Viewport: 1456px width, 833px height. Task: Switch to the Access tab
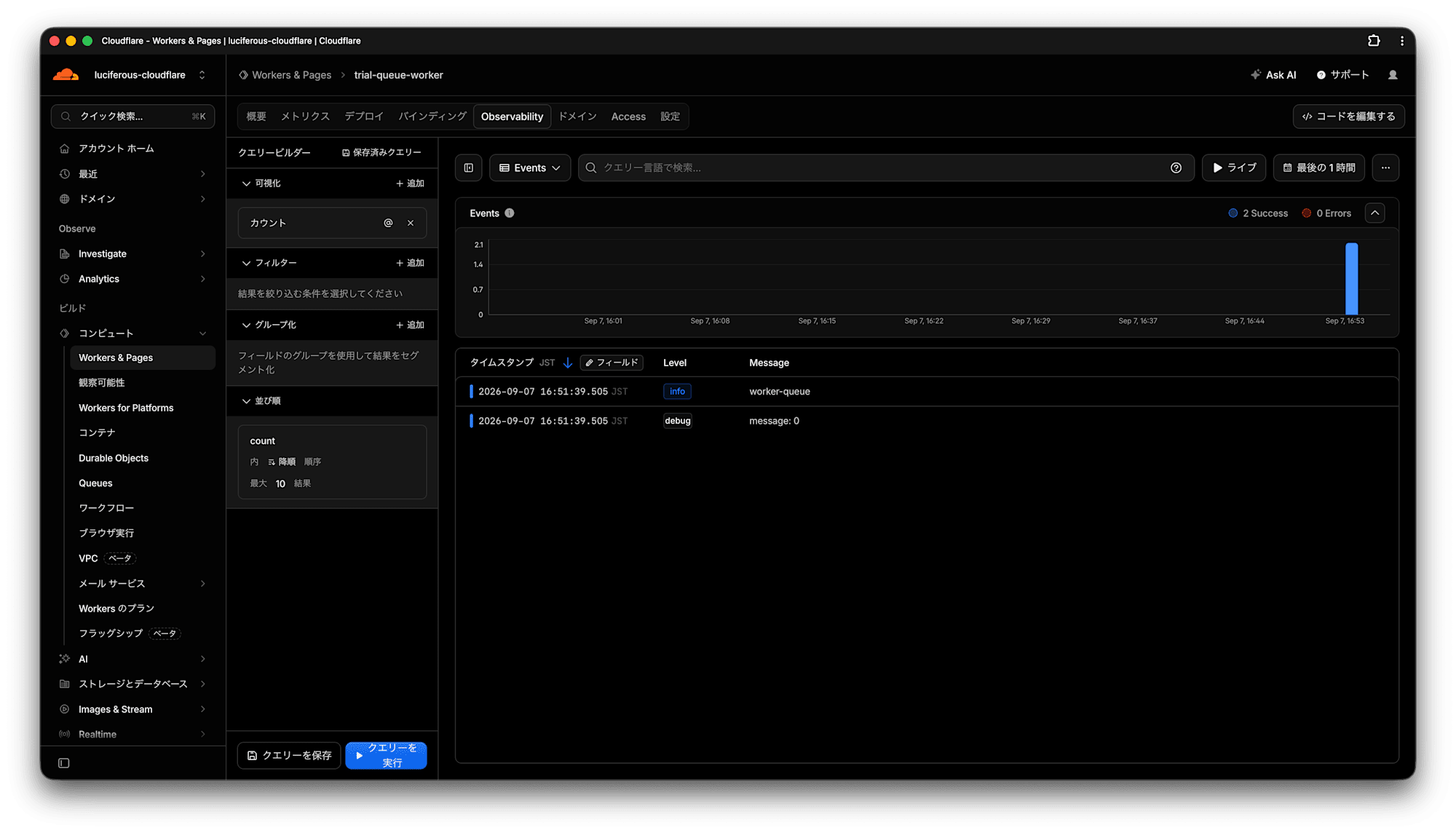click(628, 117)
